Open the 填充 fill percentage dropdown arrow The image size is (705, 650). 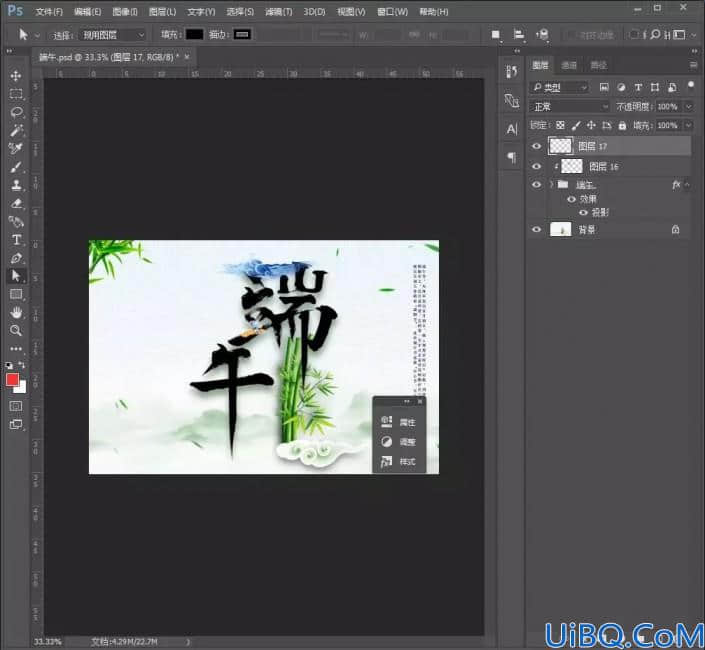(x=688, y=125)
